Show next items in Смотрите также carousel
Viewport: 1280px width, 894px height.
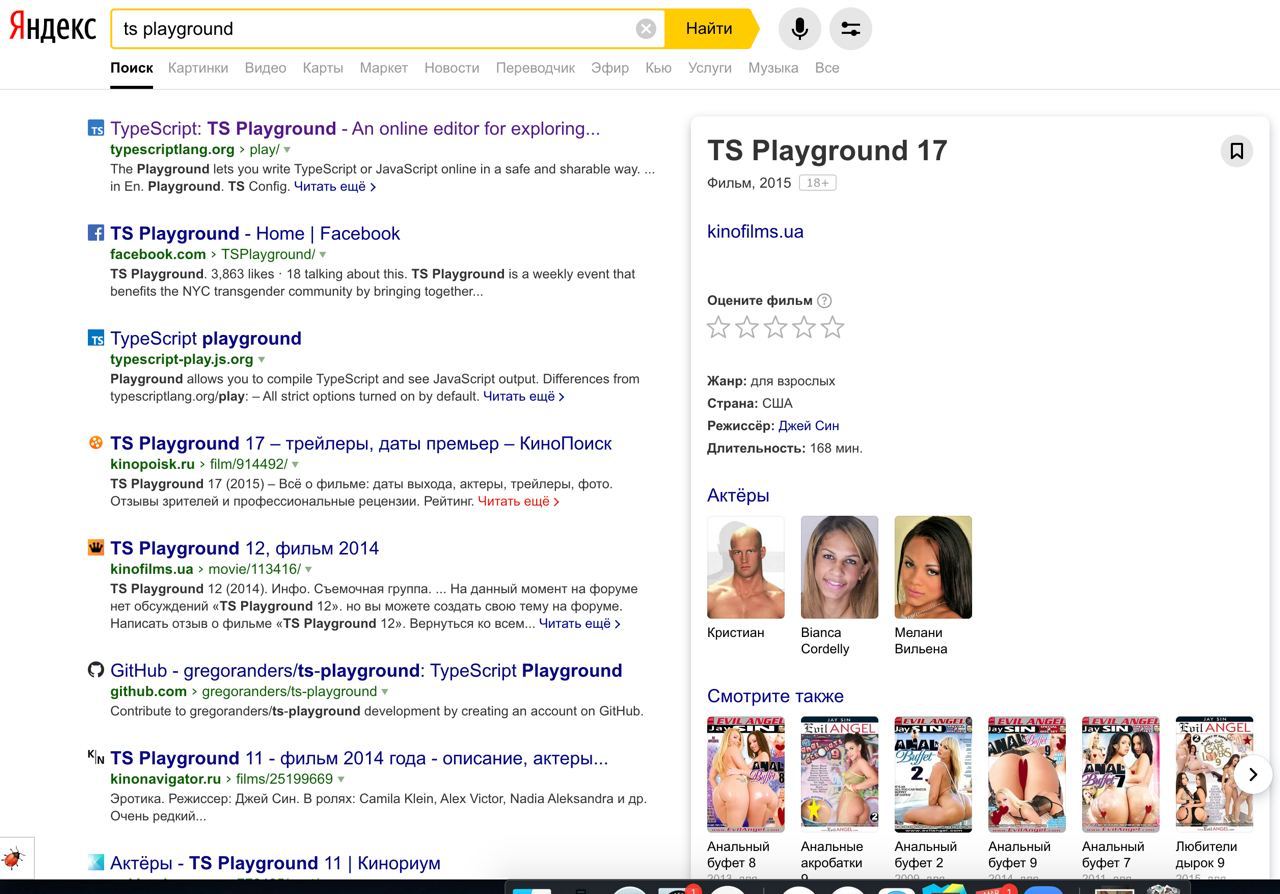pyautogui.click(x=1252, y=774)
